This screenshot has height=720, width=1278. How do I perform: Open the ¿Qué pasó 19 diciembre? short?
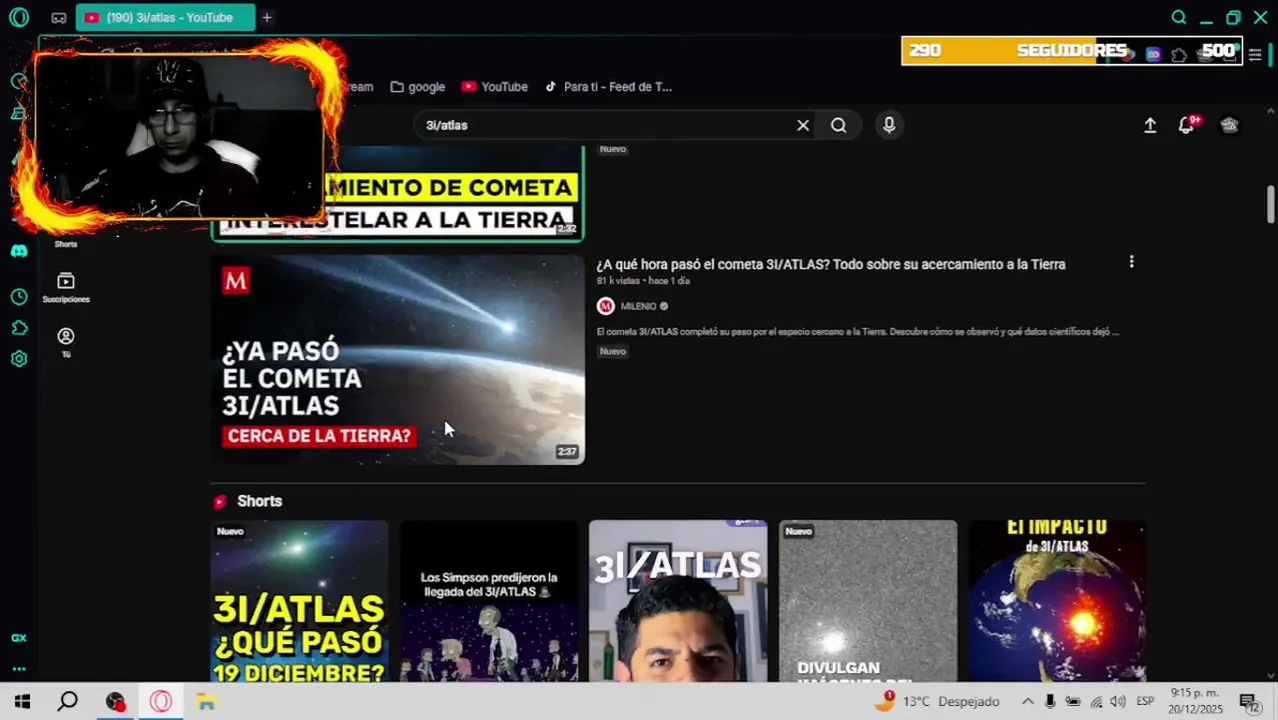pos(299,601)
